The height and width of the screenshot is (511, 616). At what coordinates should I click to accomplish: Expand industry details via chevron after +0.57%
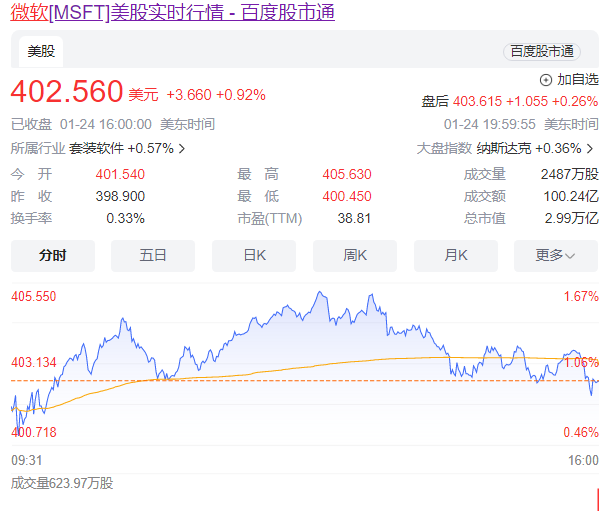point(182,148)
